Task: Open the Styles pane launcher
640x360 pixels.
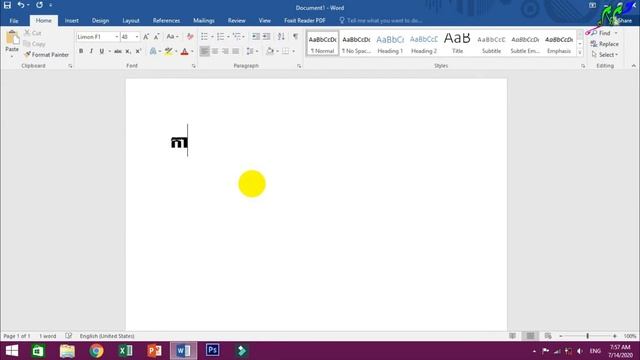Action: click(583, 66)
